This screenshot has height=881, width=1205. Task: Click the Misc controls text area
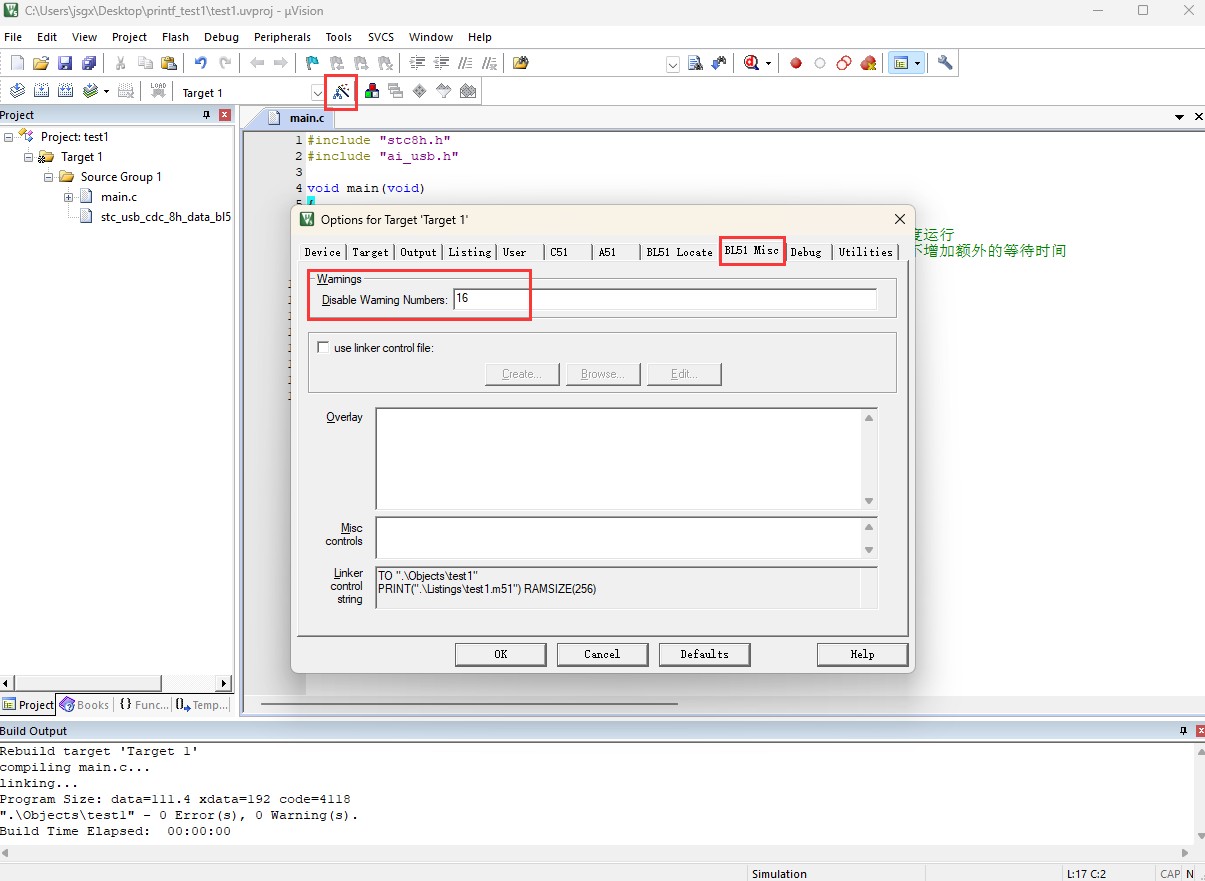618,537
